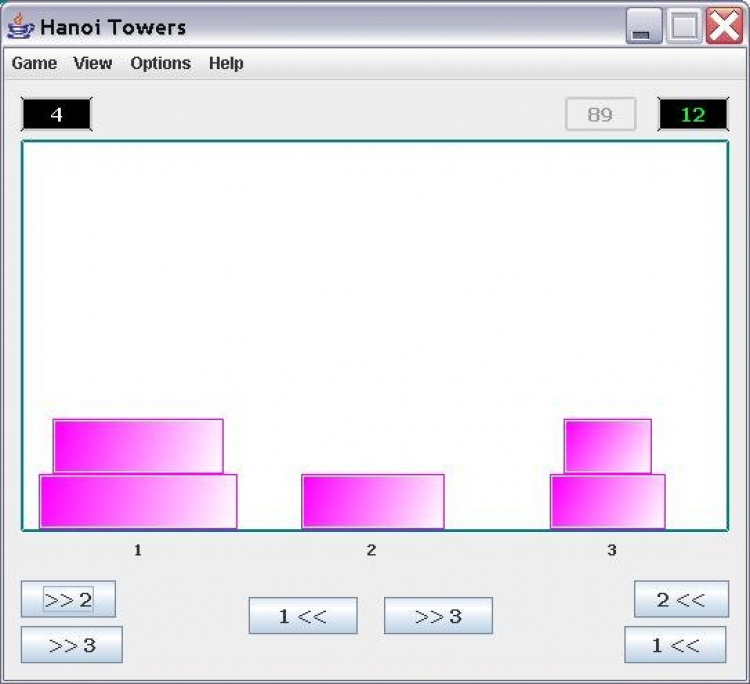Viewport: 750px width, 684px height.
Task: Open the Game menu
Action: (x=34, y=63)
